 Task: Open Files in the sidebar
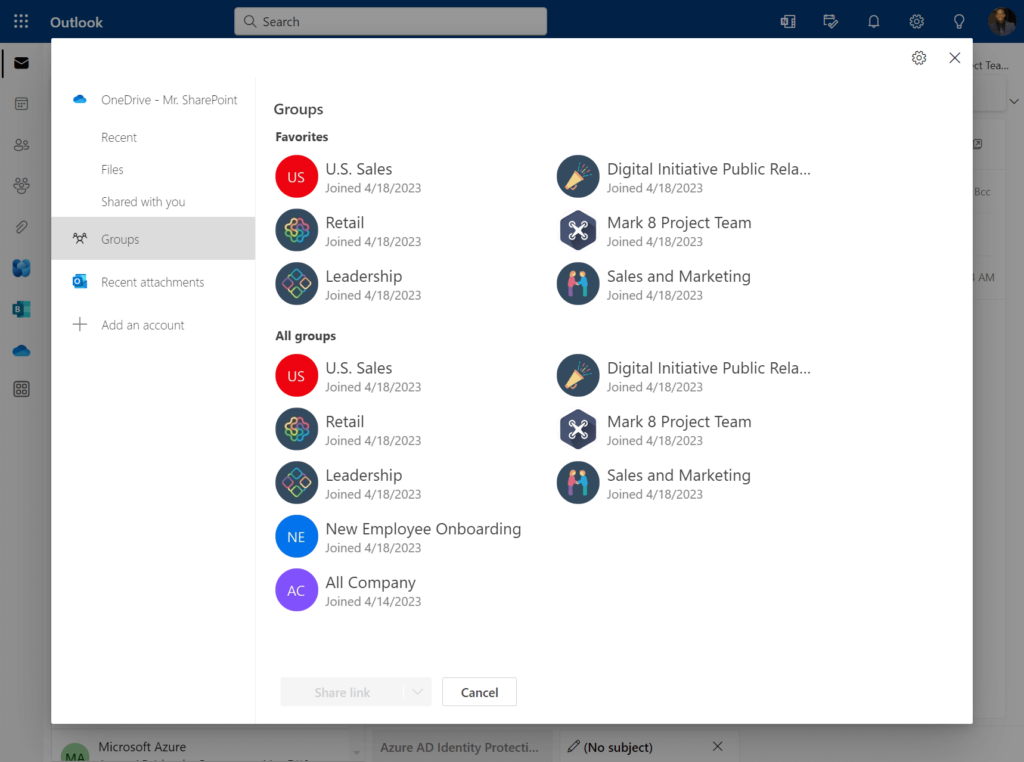tap(112, 169)
